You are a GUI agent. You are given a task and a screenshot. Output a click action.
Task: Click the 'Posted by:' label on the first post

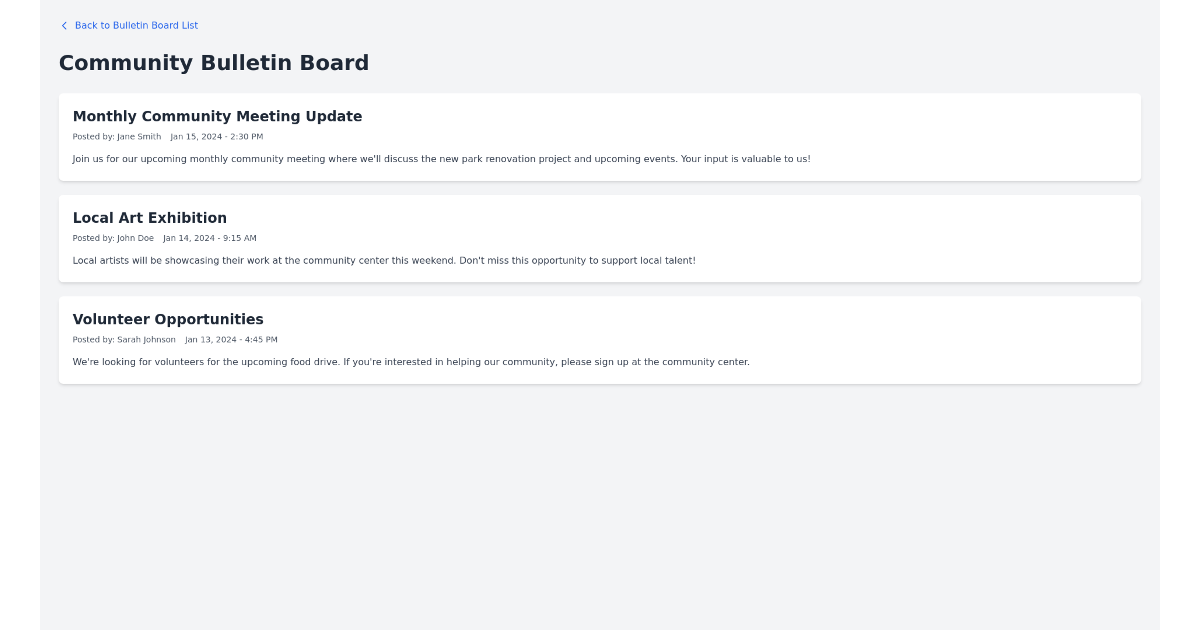93,136
